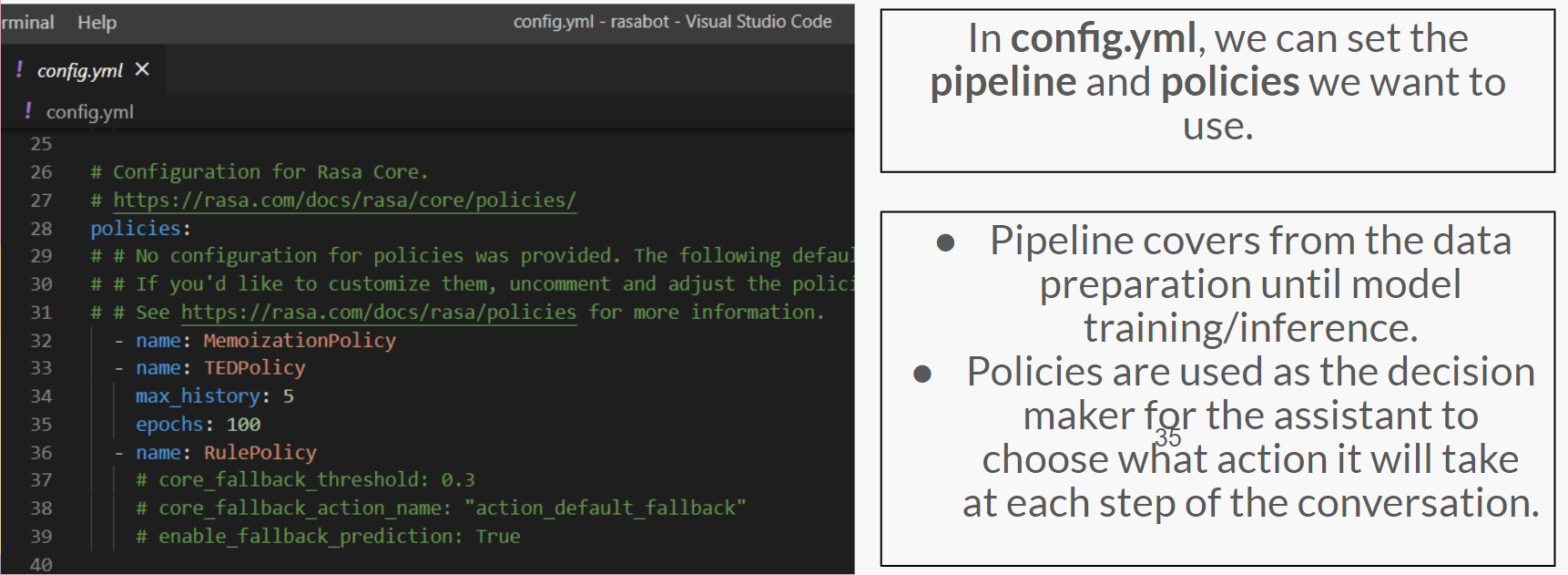This screenshot has height=575, width=1568.
Task: Click the RulePolicy value
Action: 260,453
